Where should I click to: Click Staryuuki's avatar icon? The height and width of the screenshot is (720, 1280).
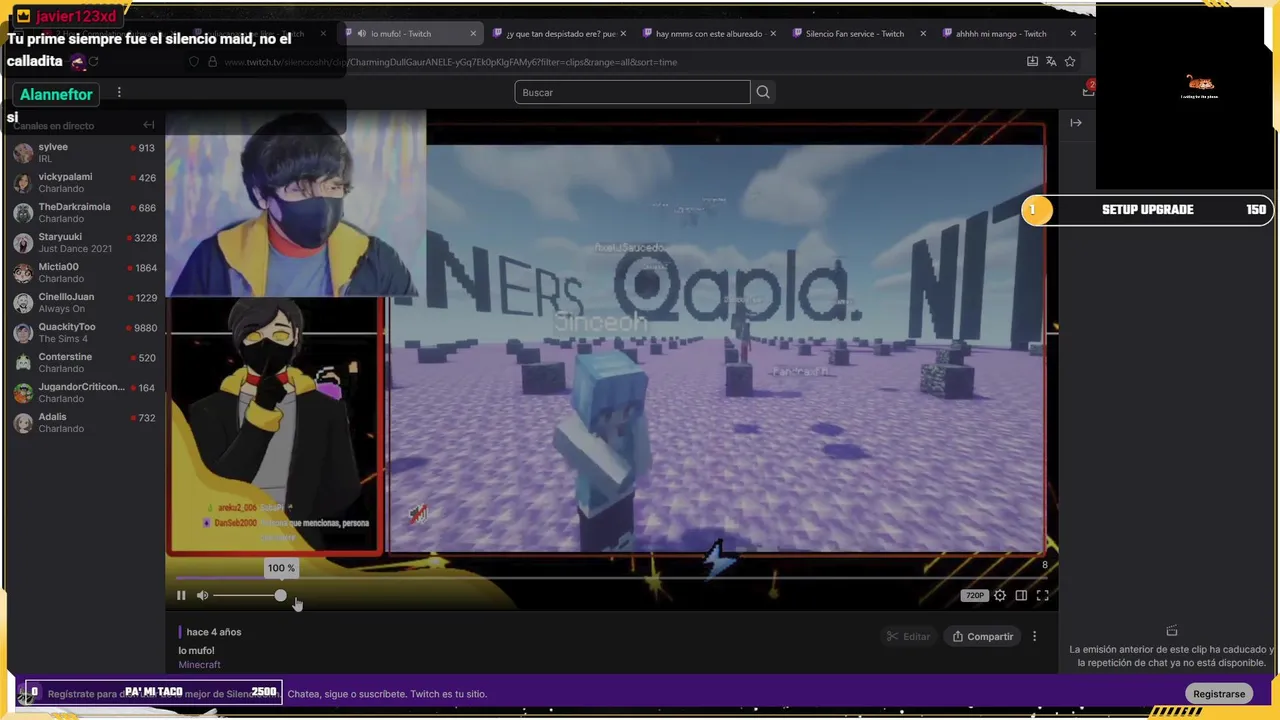click(x=23, y=243)
